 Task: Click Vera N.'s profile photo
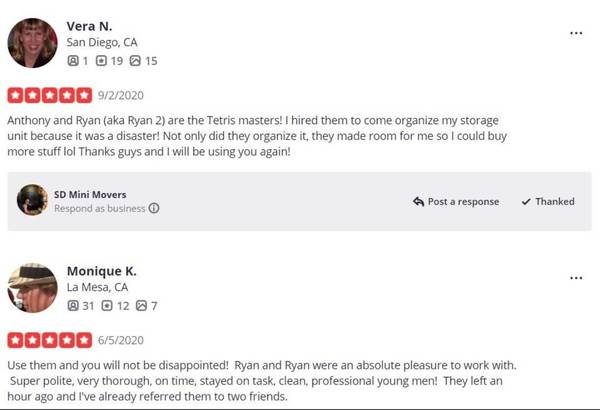point(33,43)
